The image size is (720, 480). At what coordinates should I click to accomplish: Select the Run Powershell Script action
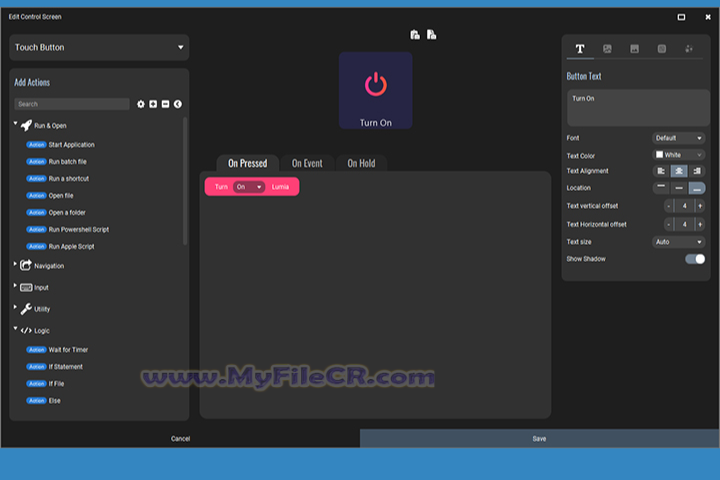pyautogui.click(x=68, y=230)
